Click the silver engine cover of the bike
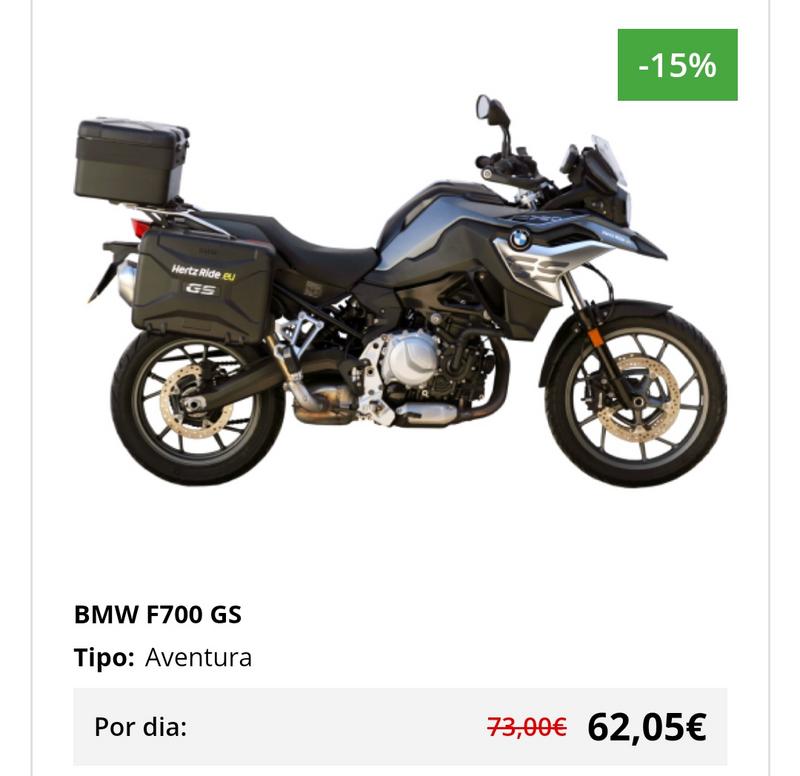 (x=410, y=358)
